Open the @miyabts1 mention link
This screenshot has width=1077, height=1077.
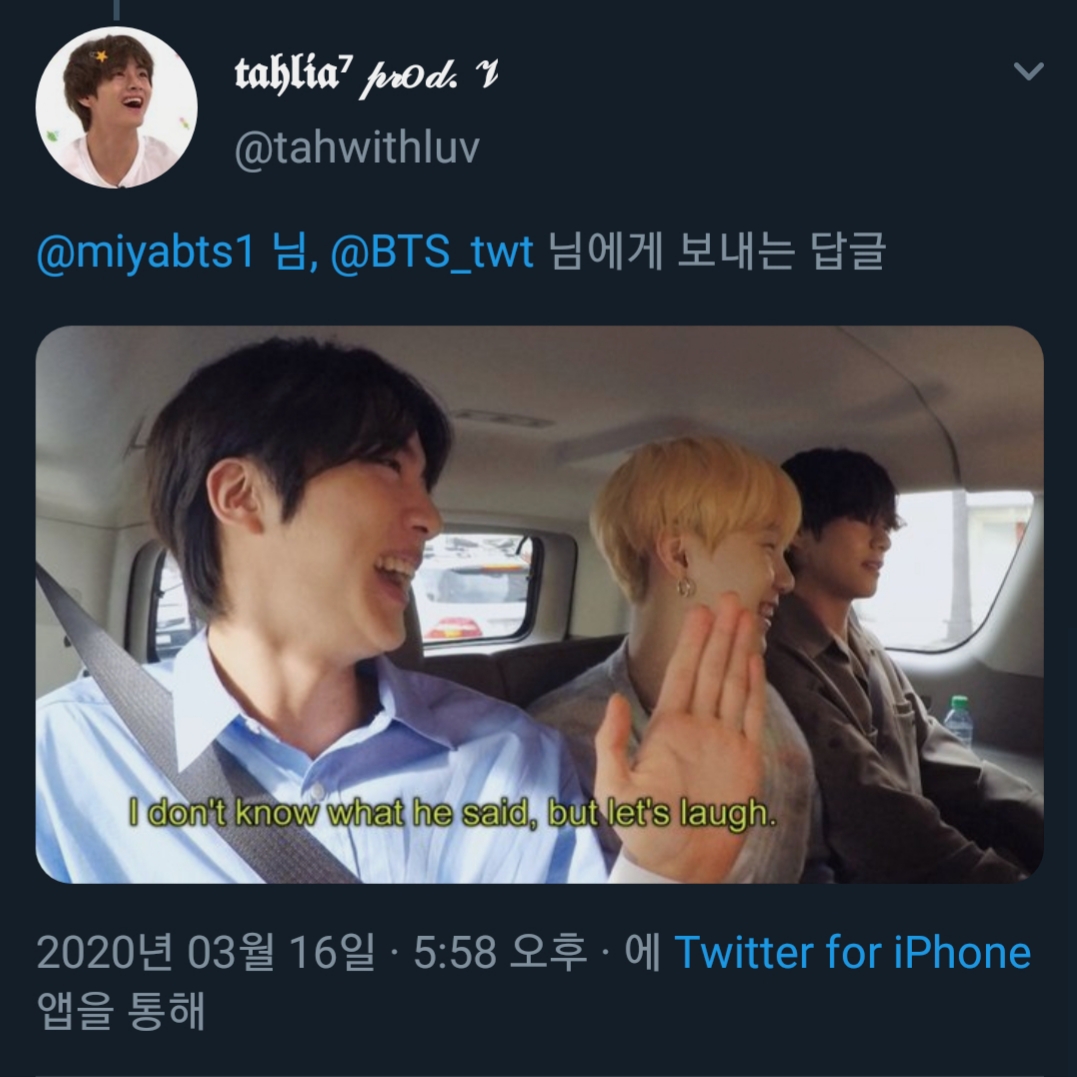146,252
